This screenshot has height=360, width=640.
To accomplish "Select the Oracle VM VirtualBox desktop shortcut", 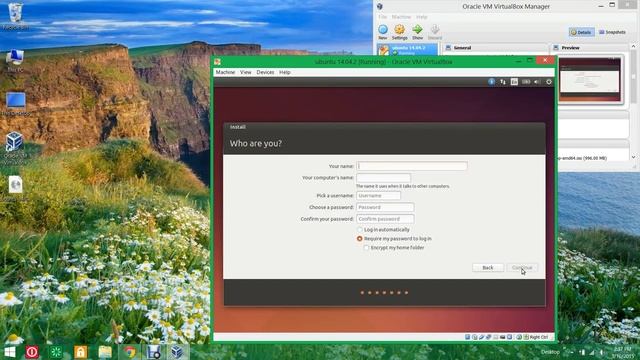I will point(15,148).
